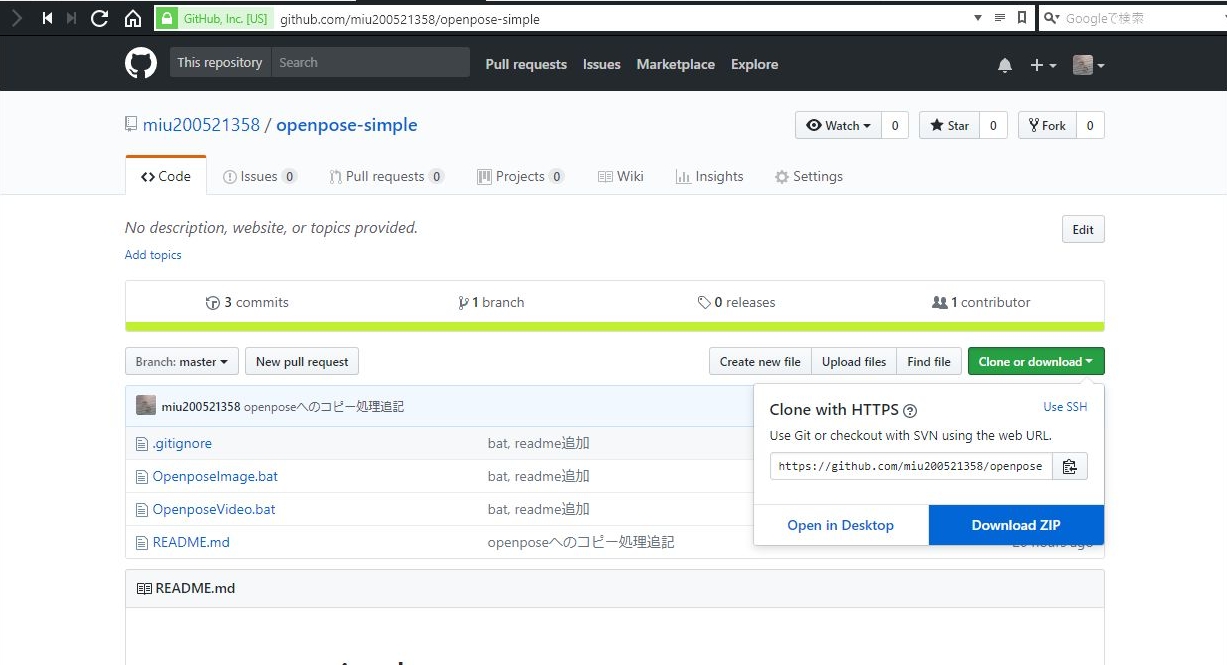
Task: Expand the Watch dropdown
Action: click(838, 125)
